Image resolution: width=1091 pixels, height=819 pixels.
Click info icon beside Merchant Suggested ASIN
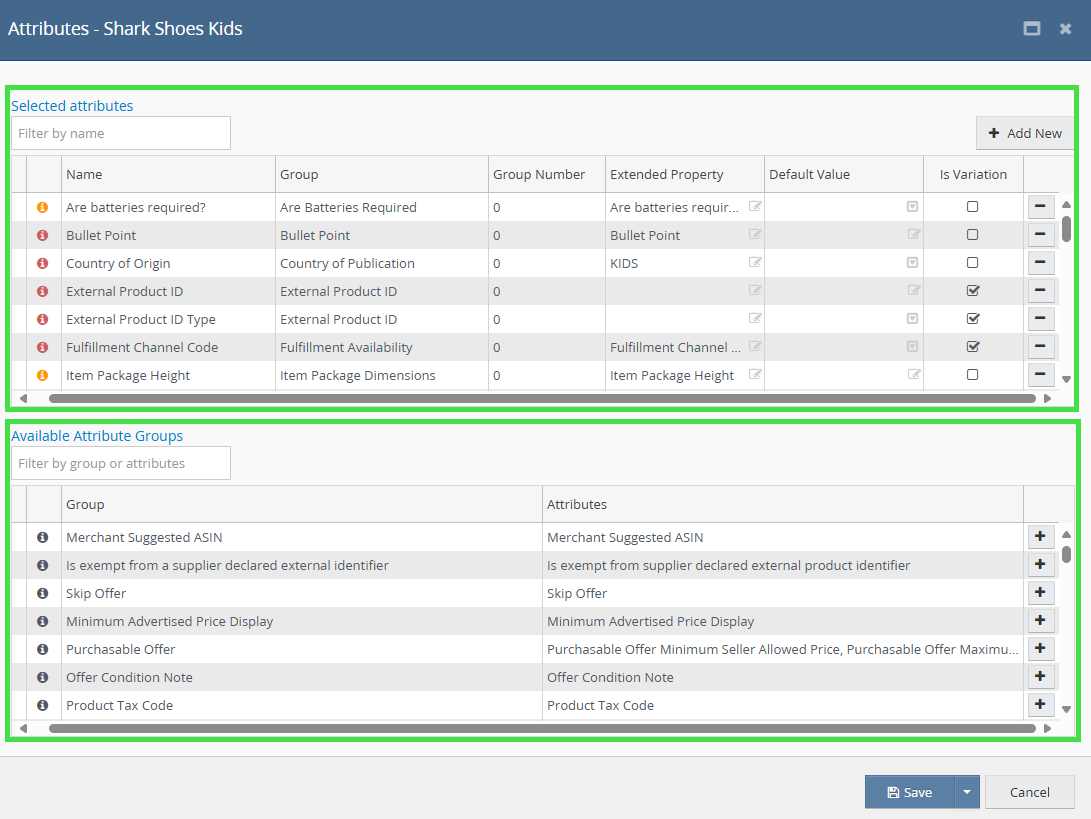(43, 537)
